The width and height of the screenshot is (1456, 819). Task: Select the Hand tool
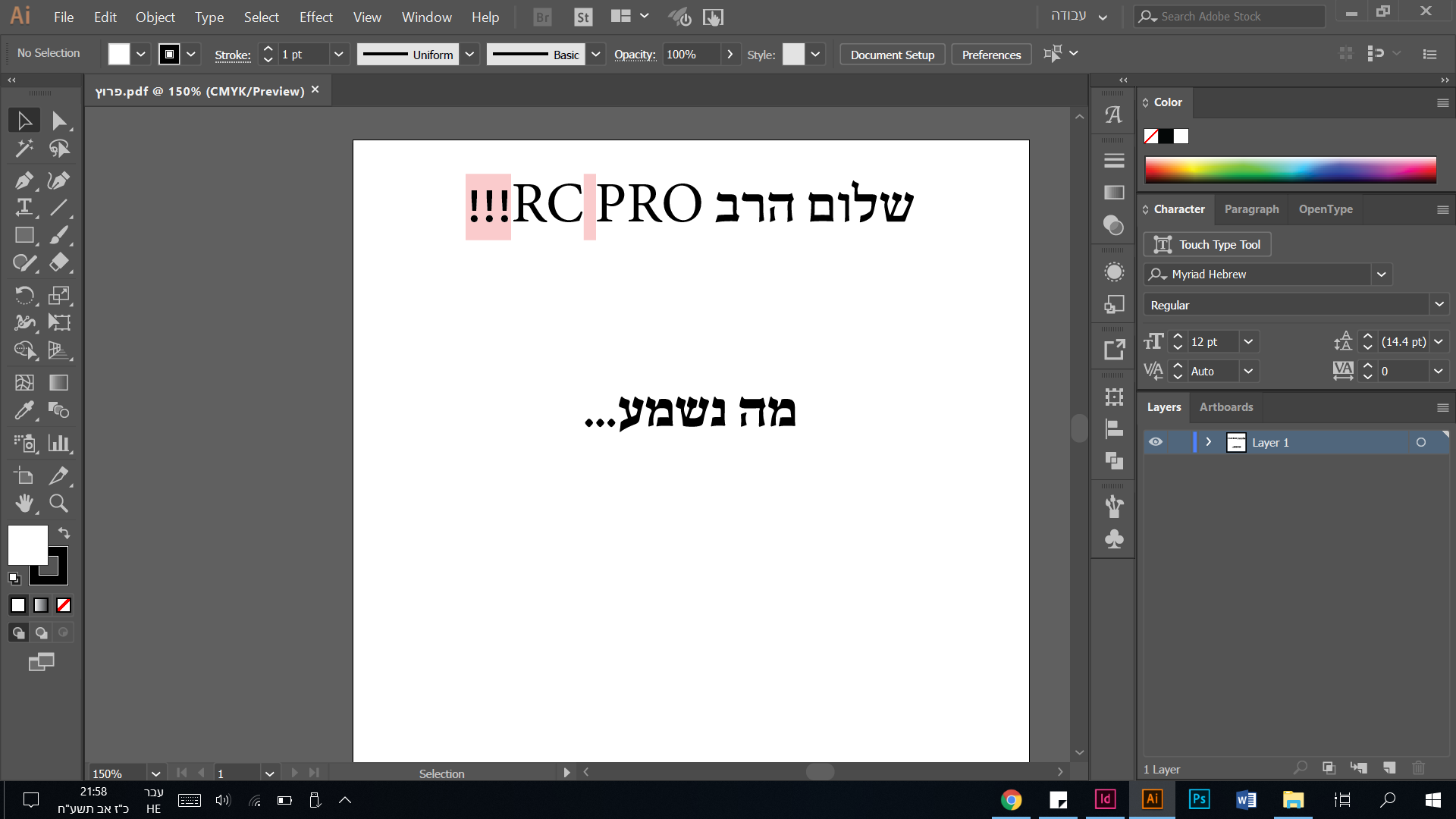click(24, 504)
